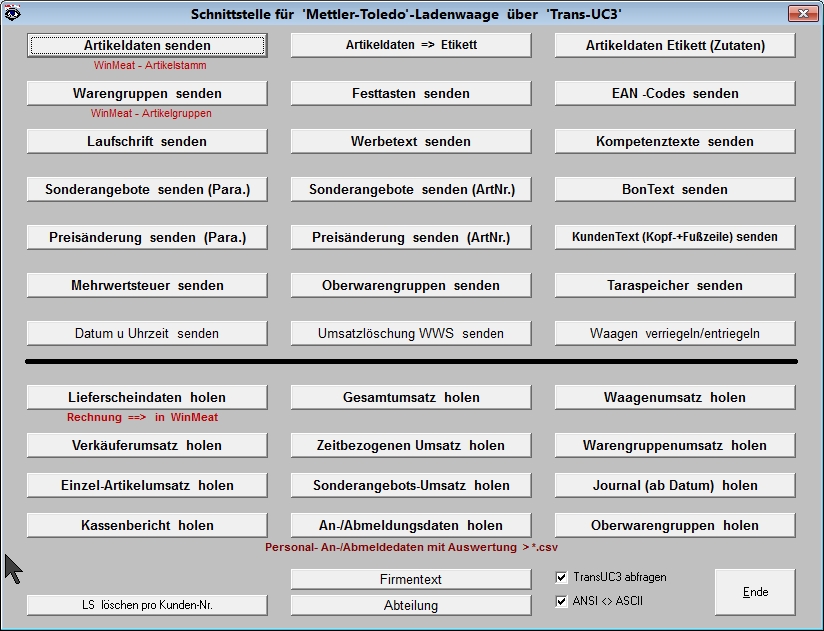Click Mehrwertsteuer senden button
The width and height of the screenshot is (824, 631).
pos(147,285)
